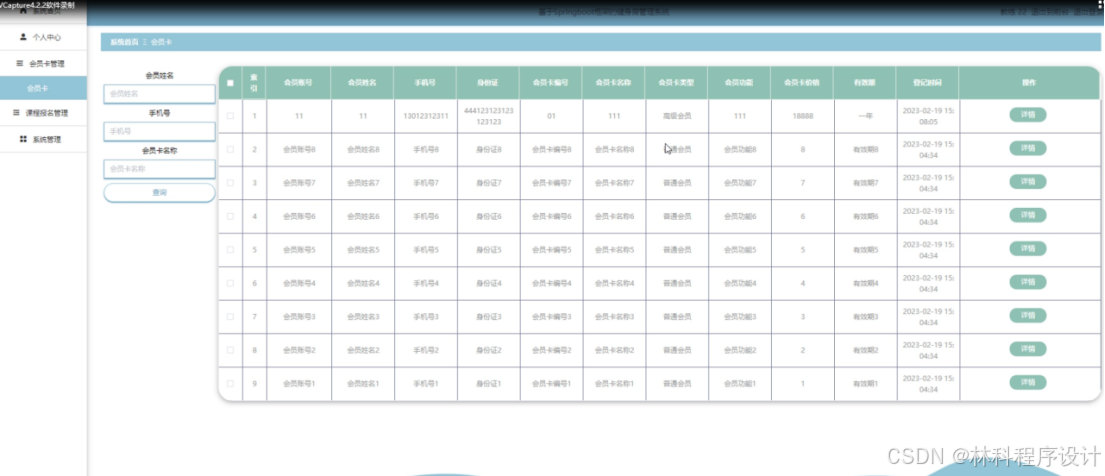
Task: Focus the 会员卡名称 search input
Action: click(x=159, y=169)
